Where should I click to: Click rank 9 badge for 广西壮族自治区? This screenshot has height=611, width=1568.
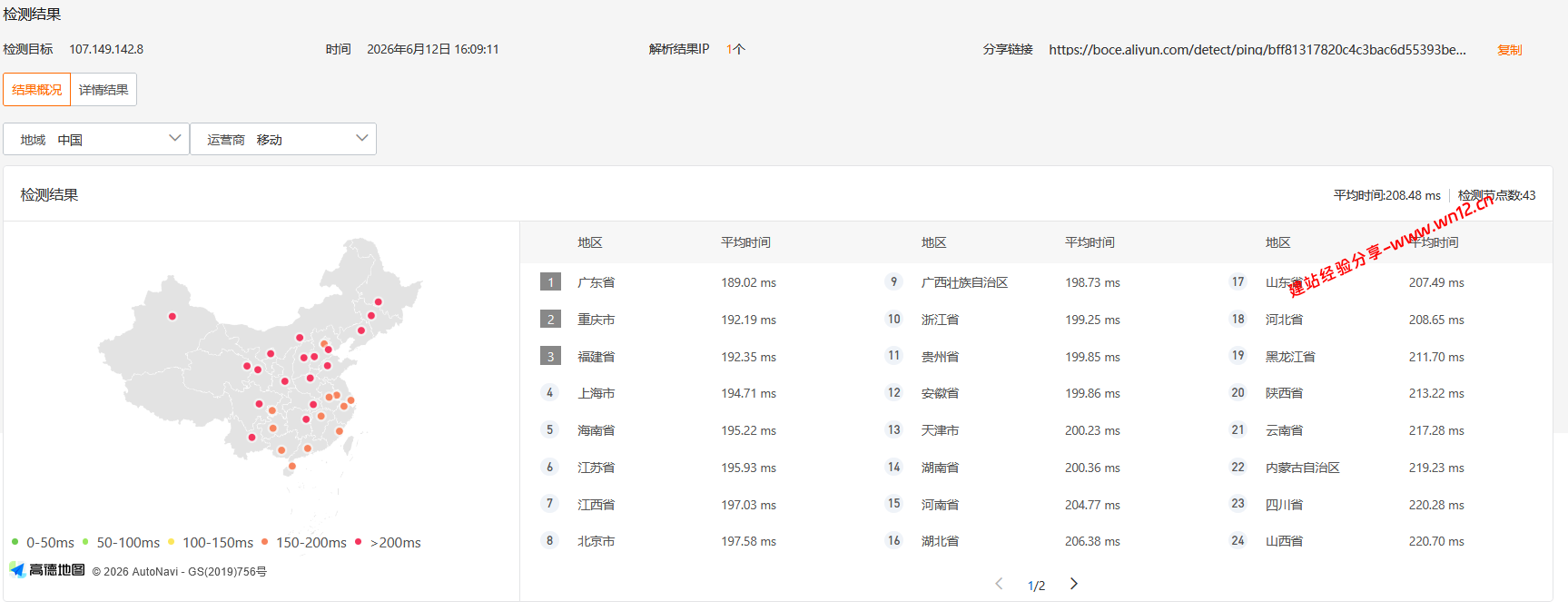(894, 282)
